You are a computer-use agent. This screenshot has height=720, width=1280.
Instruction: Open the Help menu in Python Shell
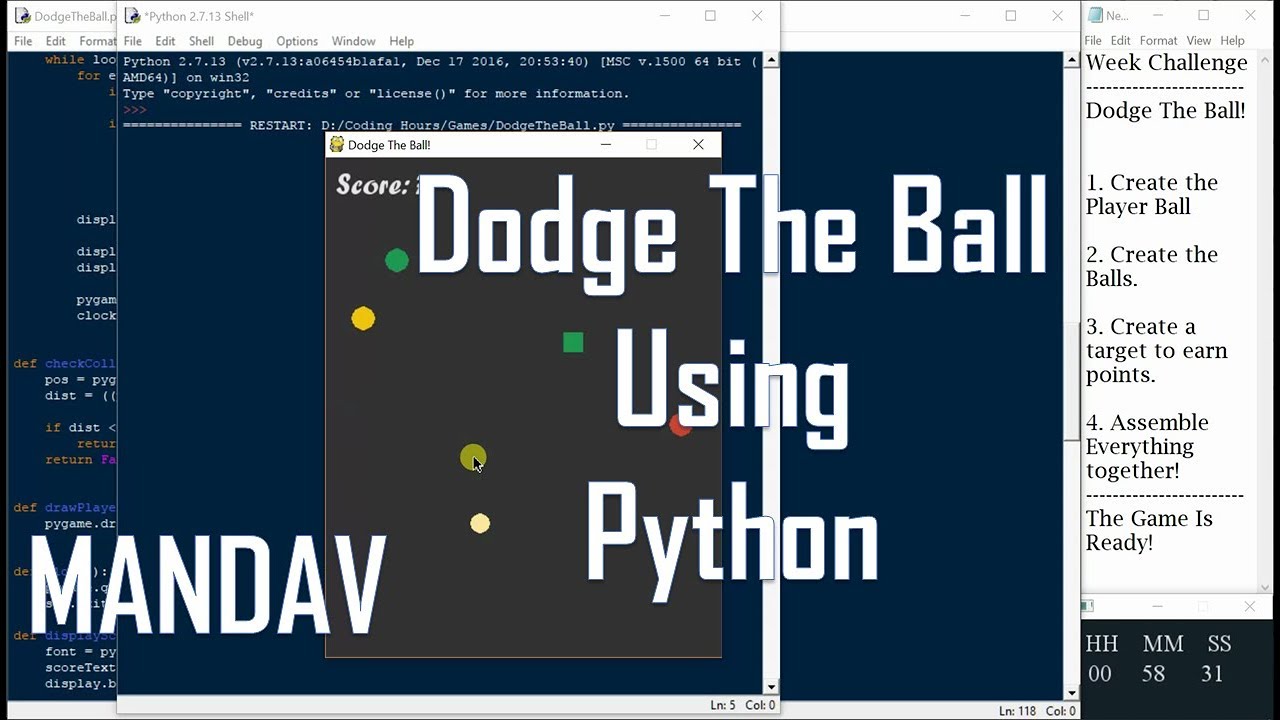coord(401,41)
